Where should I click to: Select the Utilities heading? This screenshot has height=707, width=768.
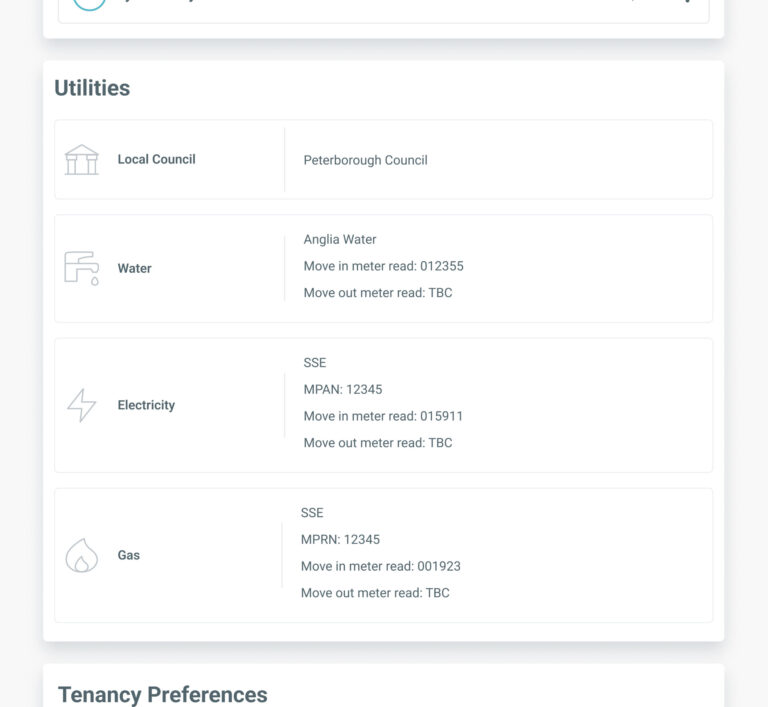coord(92,88)
